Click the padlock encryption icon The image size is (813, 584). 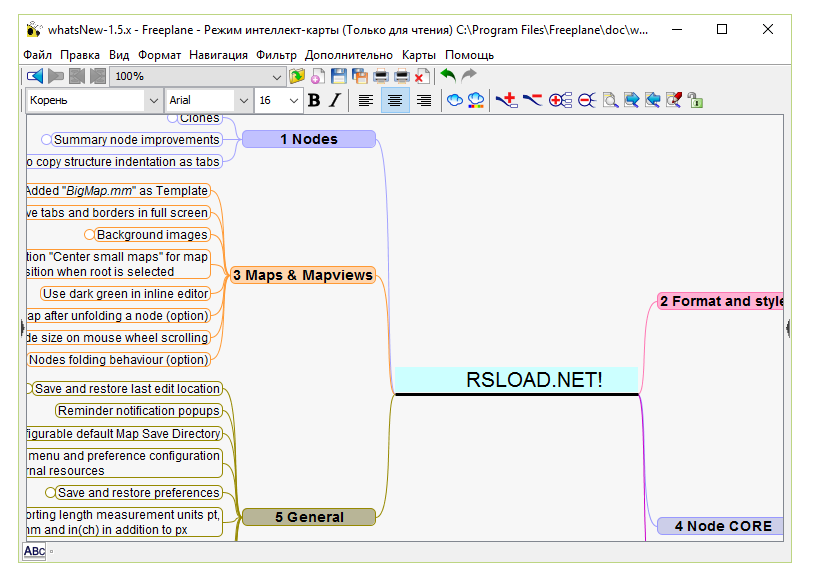(x=695, y=100)
